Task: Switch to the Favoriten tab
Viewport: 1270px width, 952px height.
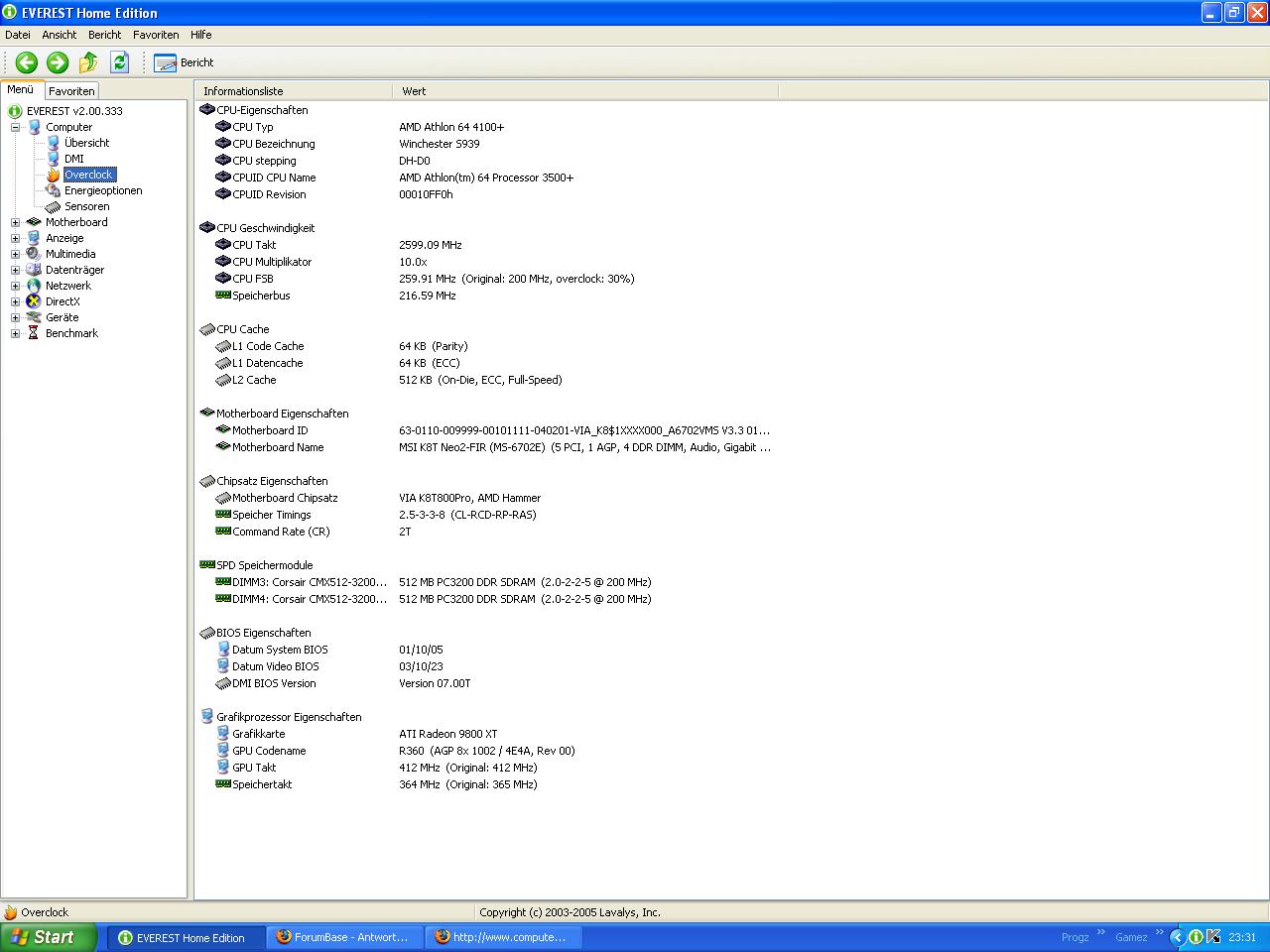Action: tap(71, 90)
